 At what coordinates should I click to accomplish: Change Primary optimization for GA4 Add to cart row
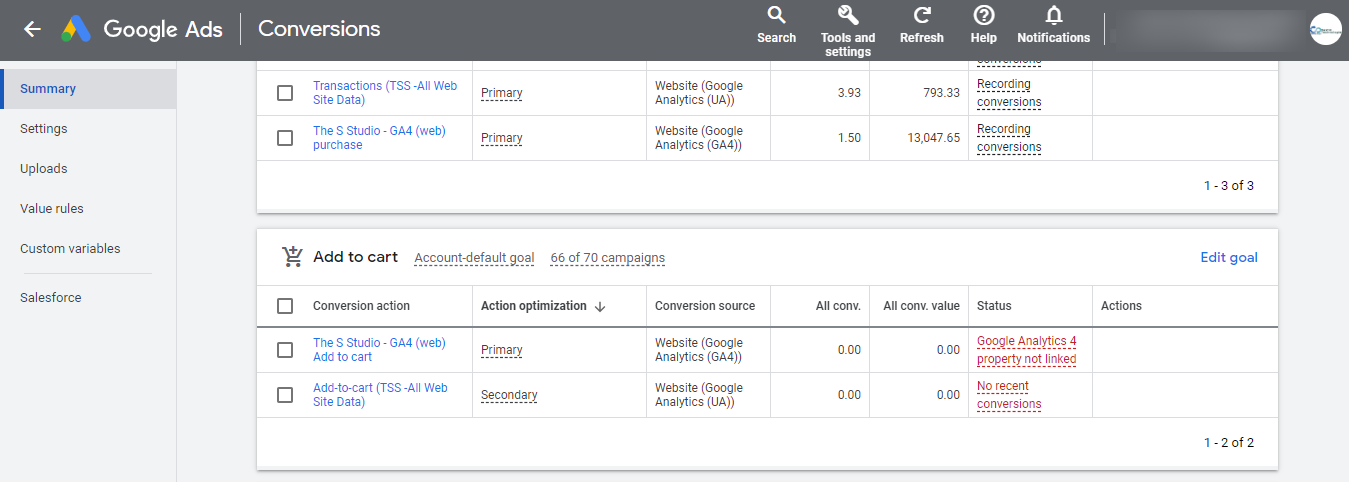[502, 350]
